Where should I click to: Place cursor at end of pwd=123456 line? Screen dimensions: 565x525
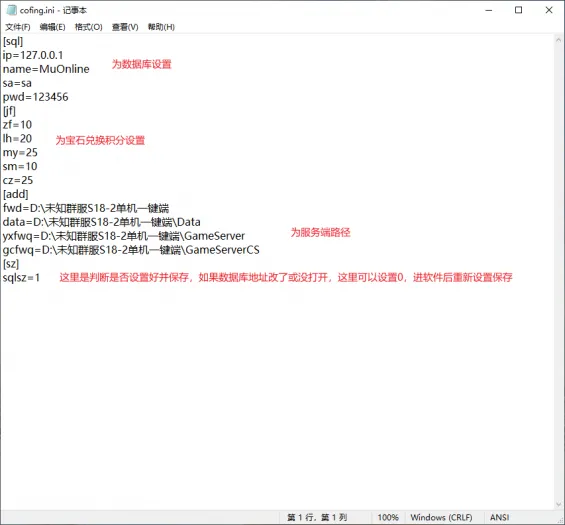point(68,97)
